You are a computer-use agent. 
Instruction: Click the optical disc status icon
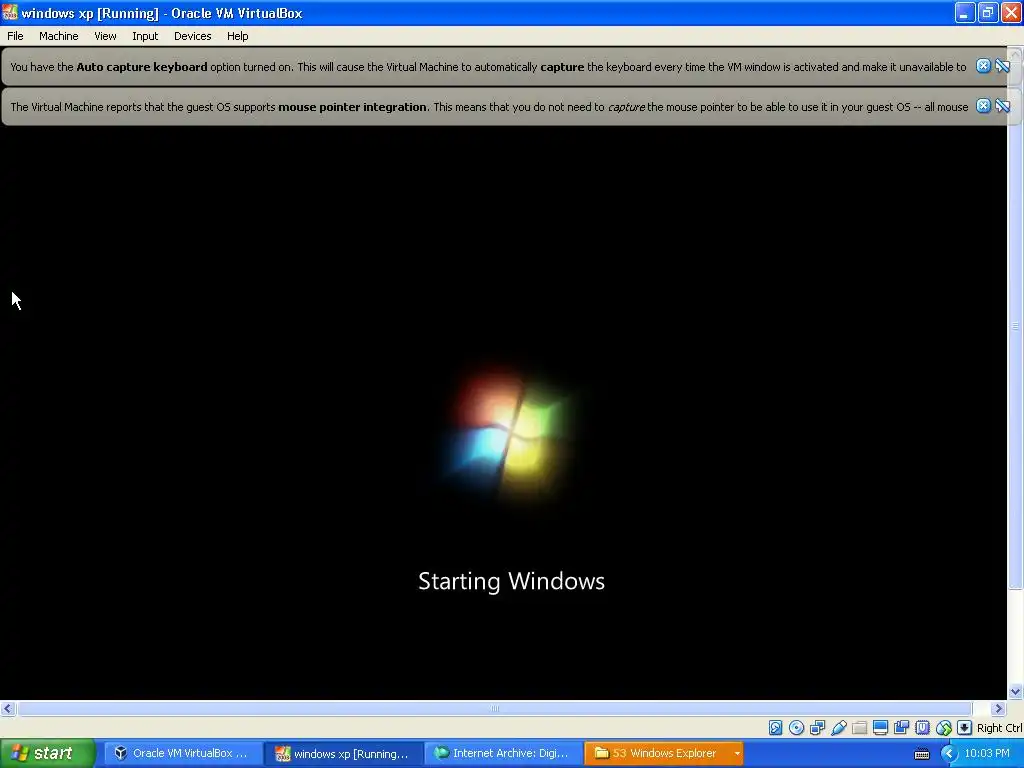796,728
